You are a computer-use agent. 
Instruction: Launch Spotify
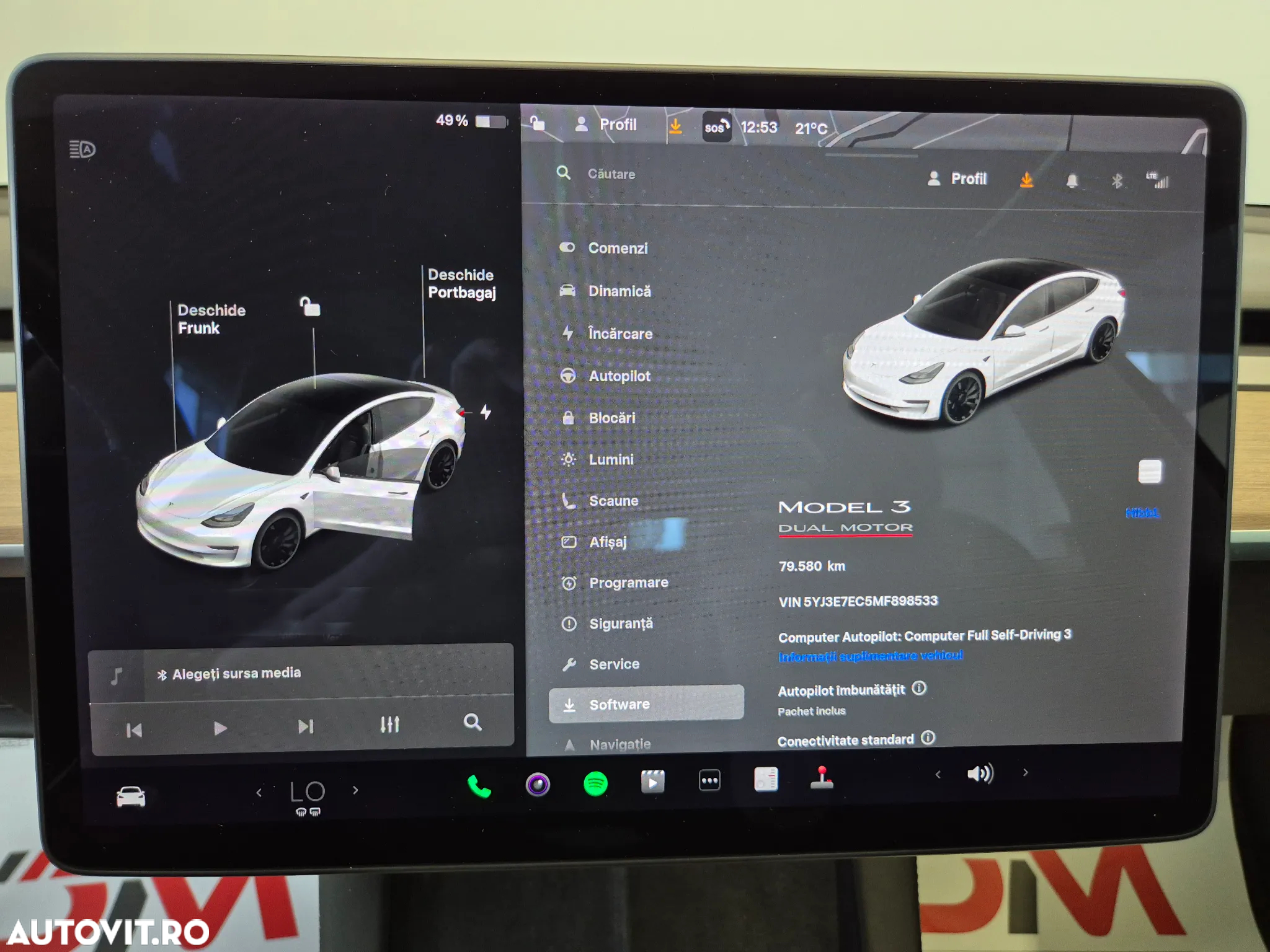595,783
